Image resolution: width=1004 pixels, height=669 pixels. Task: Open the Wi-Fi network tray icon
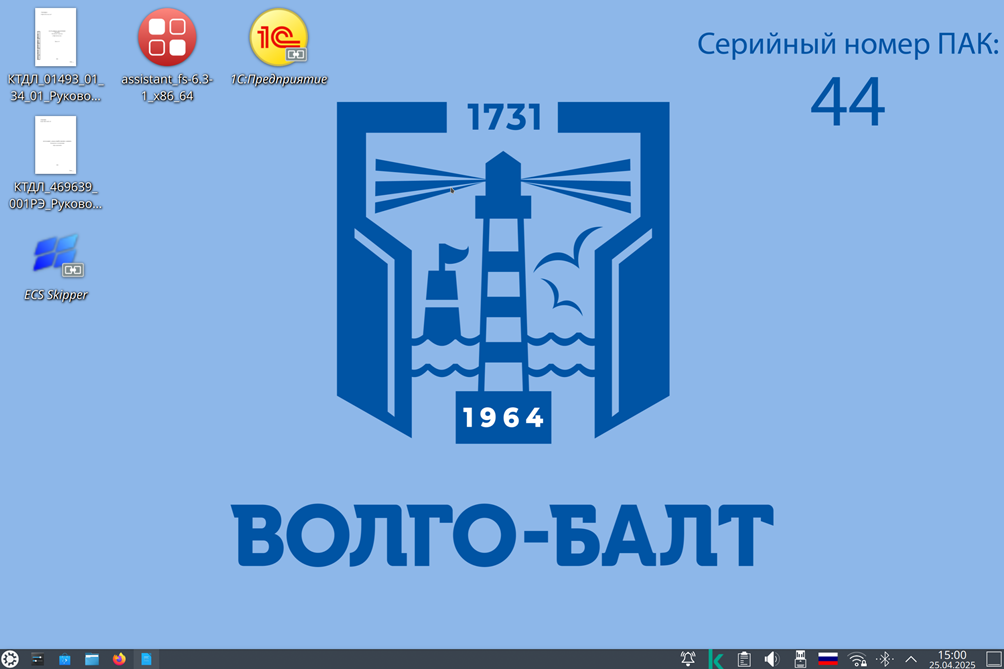pyautogui.click(x=857, y=659)
